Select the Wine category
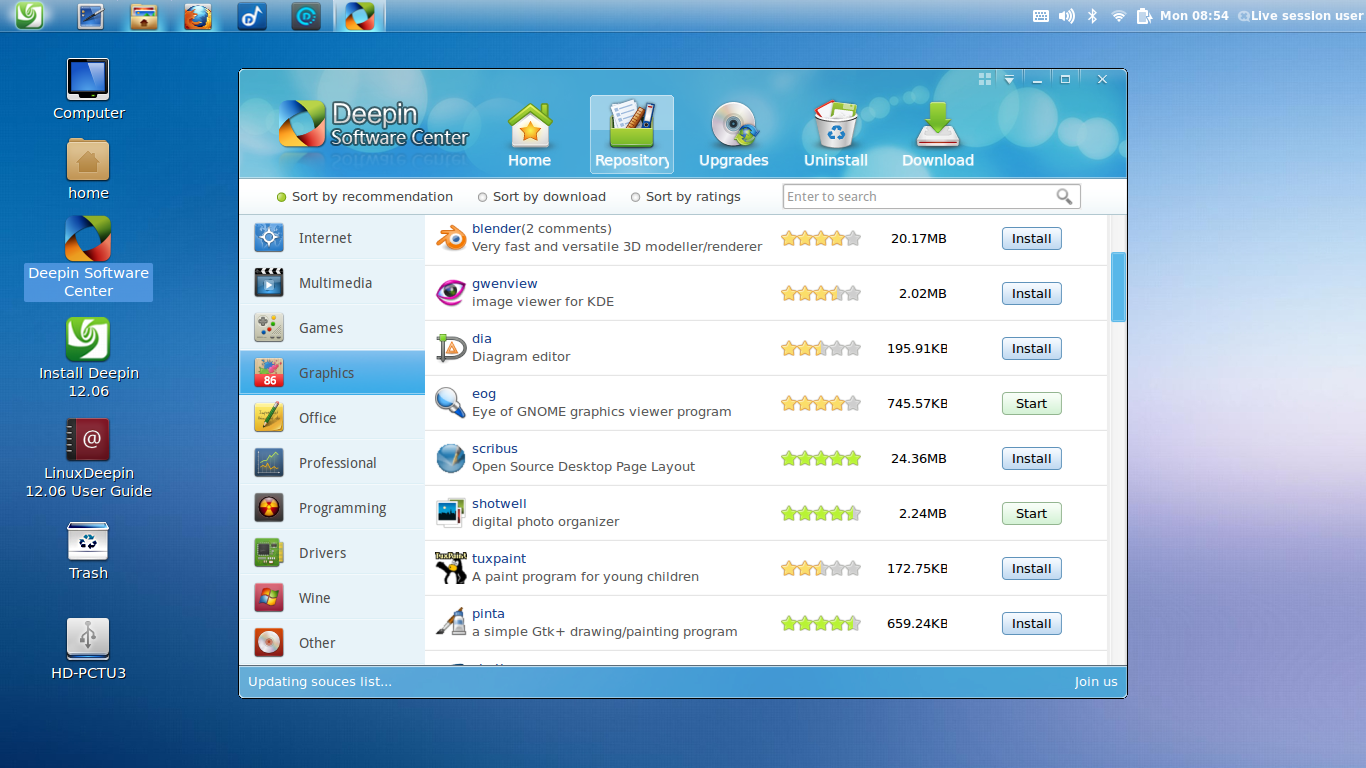 pyautogui.click(x=332, y=598)
